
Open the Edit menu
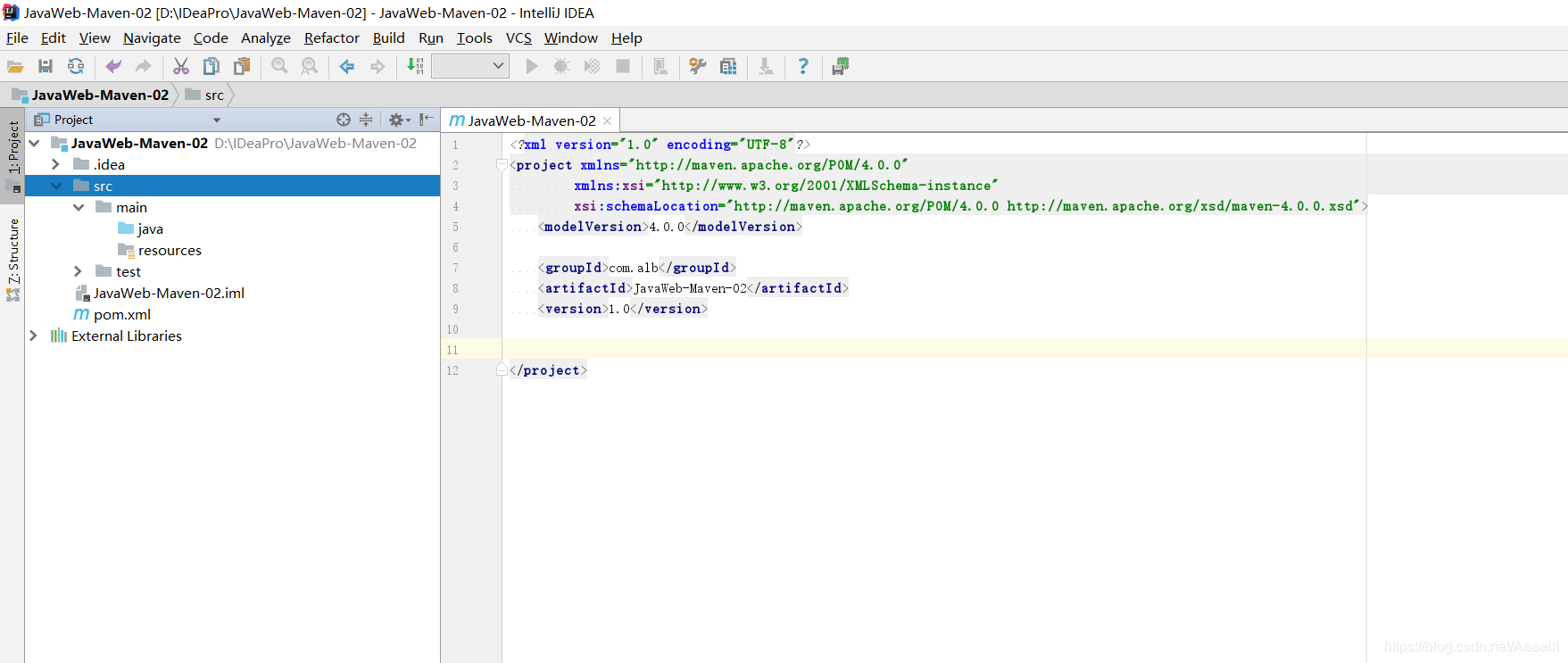coord(54,37)
